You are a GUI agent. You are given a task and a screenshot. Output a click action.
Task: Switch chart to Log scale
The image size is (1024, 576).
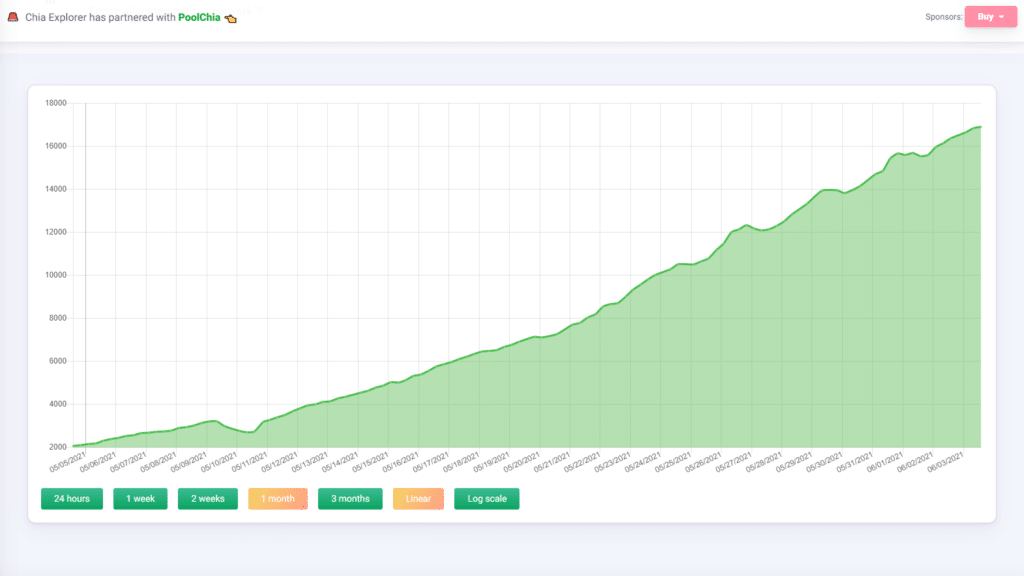487,499
